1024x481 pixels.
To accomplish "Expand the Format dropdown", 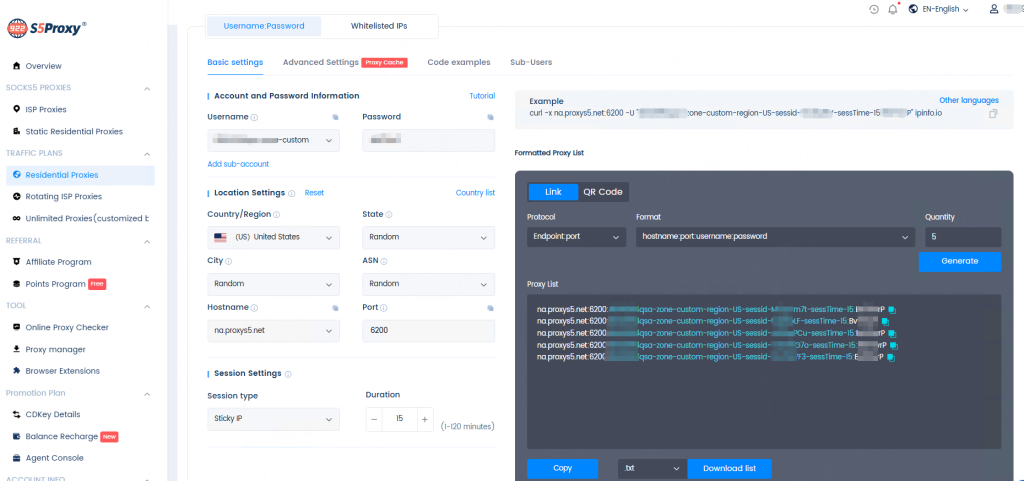I will pos(775,238).
